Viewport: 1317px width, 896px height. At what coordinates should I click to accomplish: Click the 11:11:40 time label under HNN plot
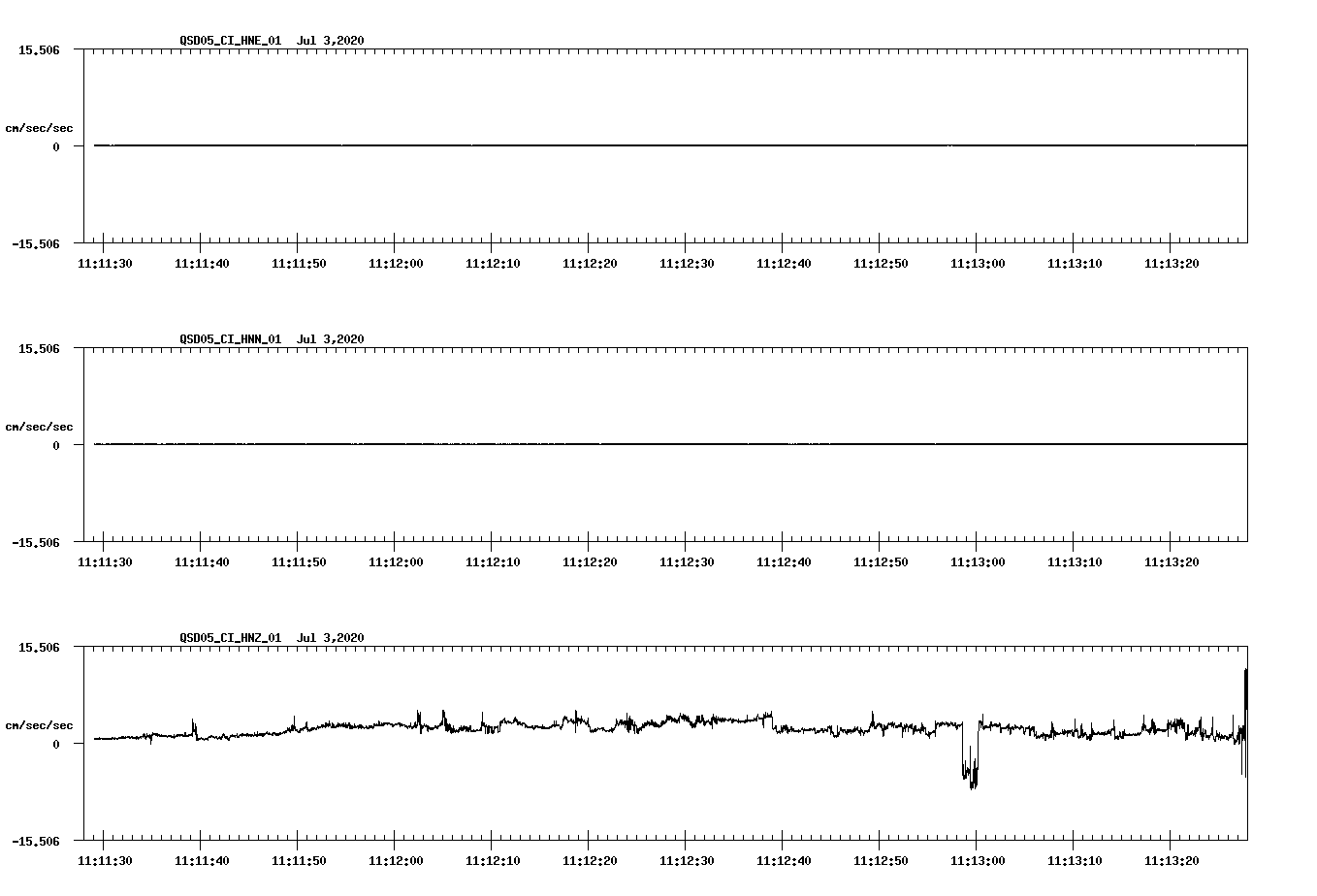[x=202, y=561]
